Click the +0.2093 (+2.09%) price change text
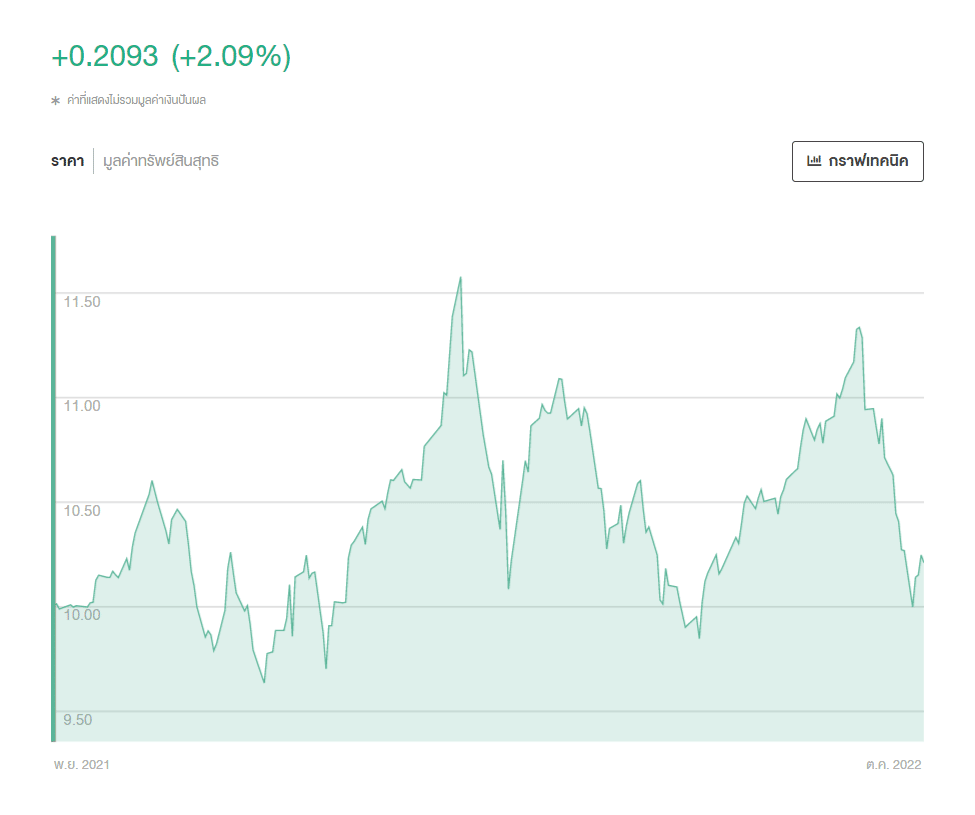Screen dimensions: 975x815 coord(171,57)
